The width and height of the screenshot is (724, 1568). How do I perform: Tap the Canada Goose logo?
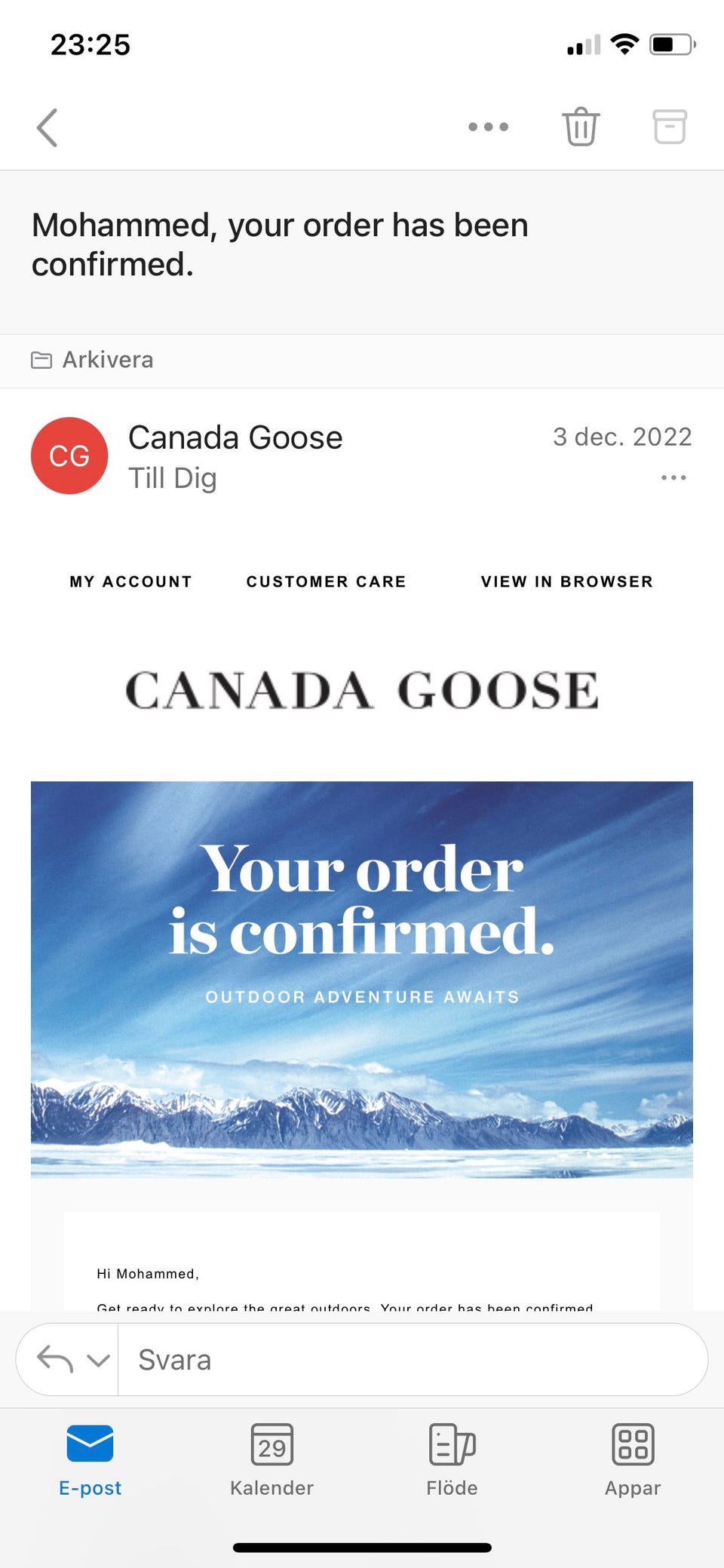pyautogui.click(x=362, y=689)
